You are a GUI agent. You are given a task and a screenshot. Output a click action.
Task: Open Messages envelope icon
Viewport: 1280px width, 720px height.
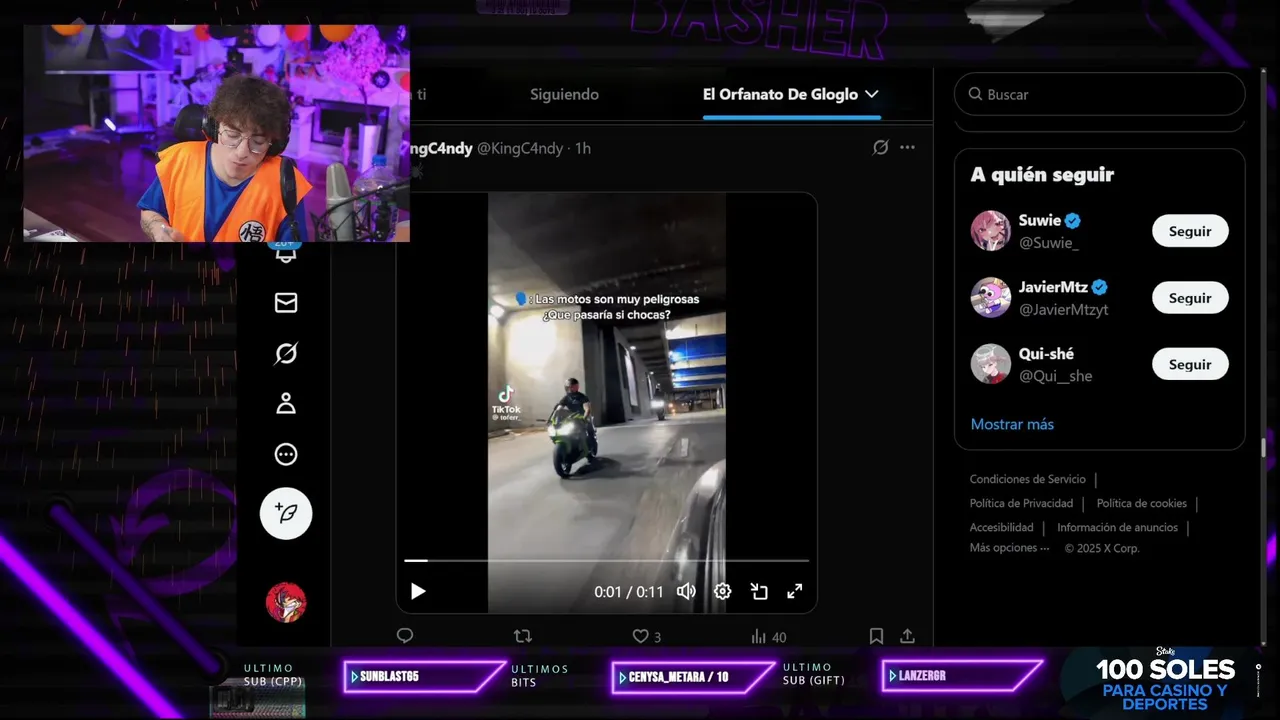tap(286, 302)
